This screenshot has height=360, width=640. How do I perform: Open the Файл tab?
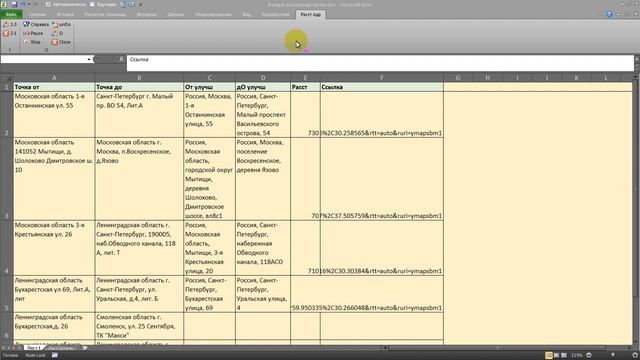(11, 14)
